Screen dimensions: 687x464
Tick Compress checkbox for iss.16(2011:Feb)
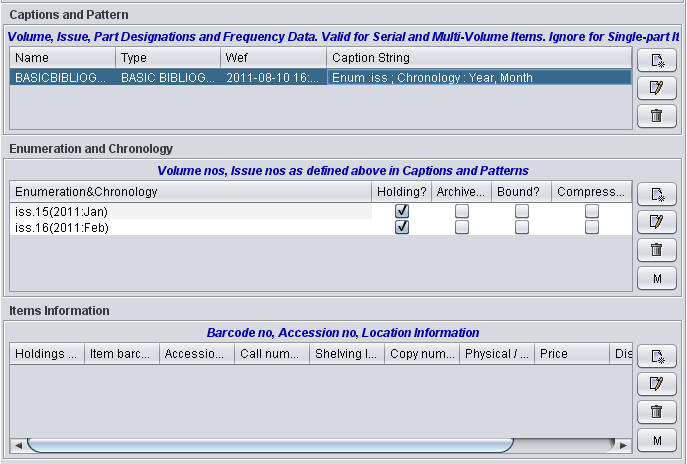(x=592, y=227)
